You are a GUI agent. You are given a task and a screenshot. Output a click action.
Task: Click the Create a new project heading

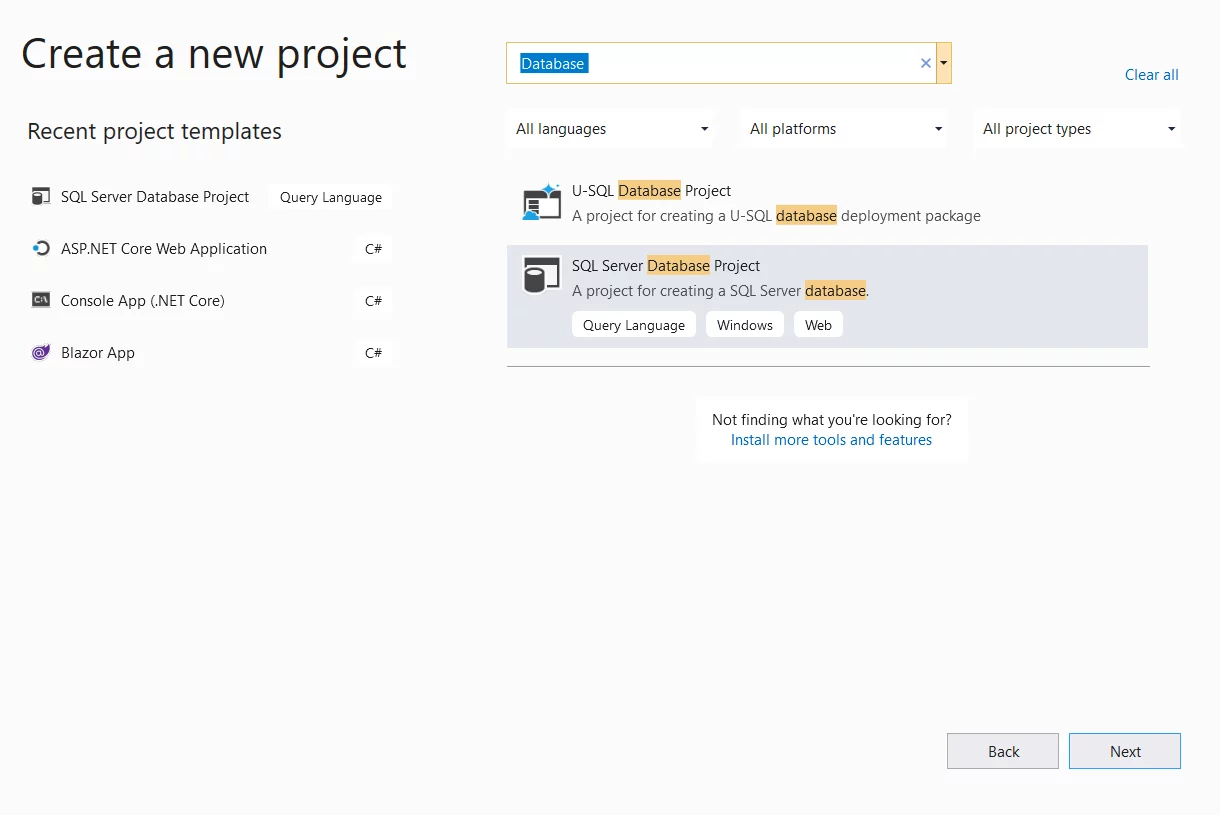pyautogui.click(x=214, y=54)
